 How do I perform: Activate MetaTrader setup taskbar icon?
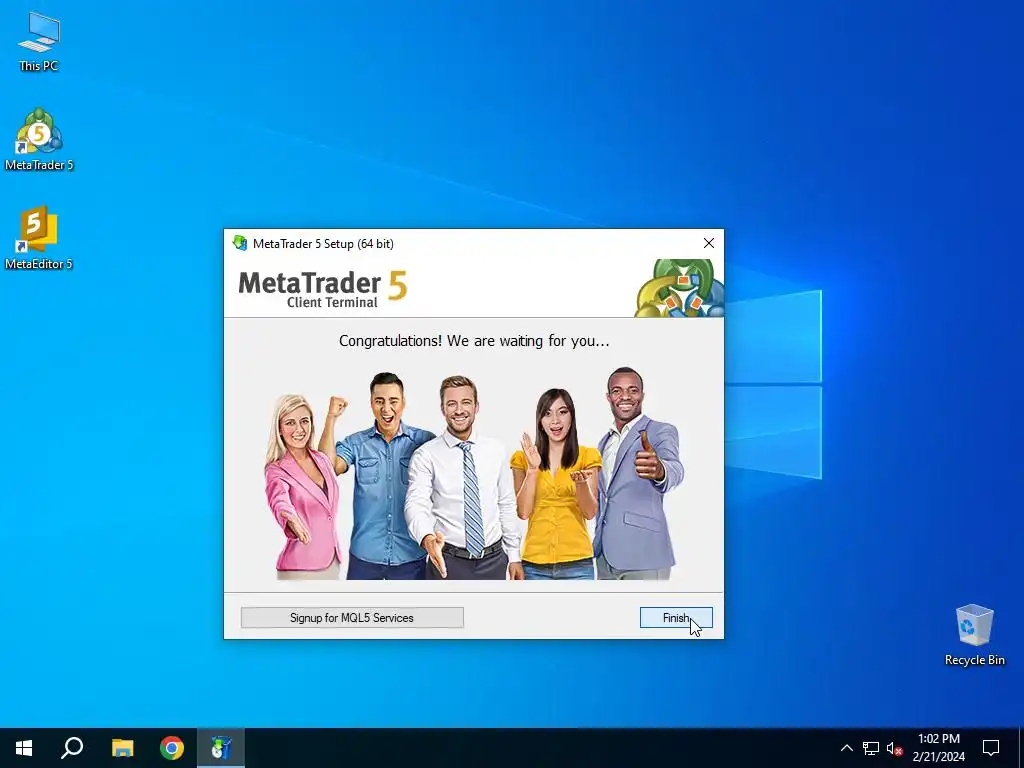point(221,748)
